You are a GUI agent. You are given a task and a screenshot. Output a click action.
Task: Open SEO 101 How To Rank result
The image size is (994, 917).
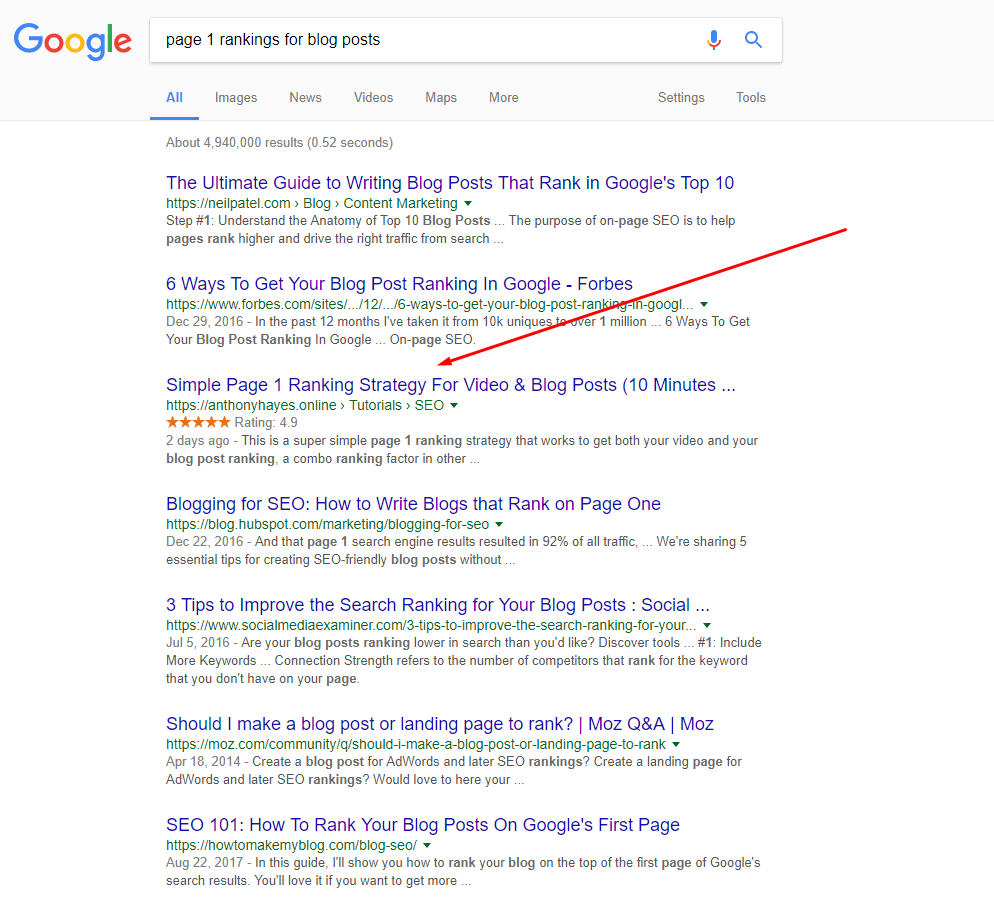pos(423,824)
